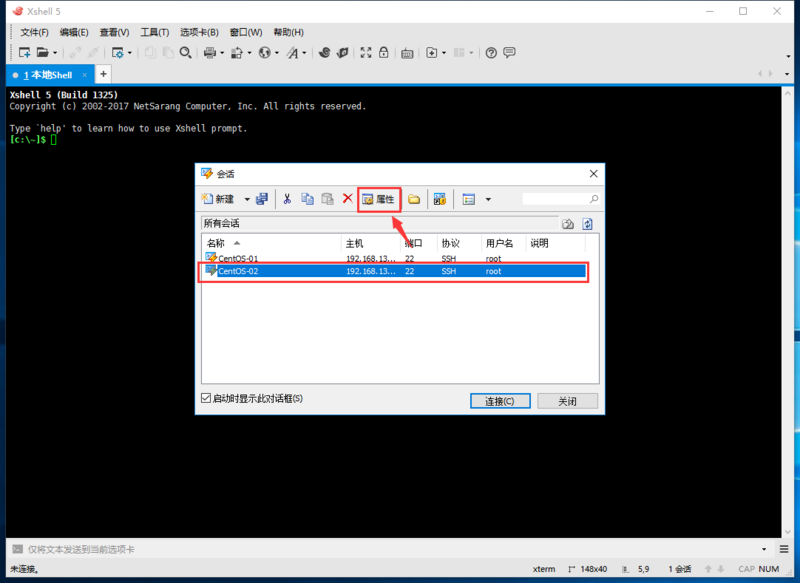Click the Xftp swirl icon in the main toolbar
Image resolution: width=800 pixels, height=583 pixels.
(324, 53)
